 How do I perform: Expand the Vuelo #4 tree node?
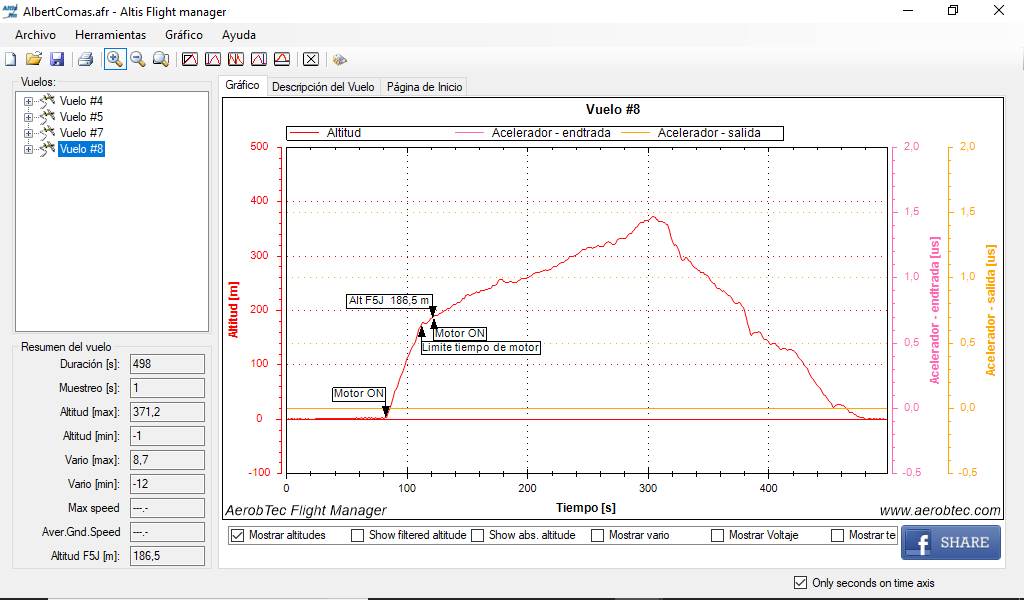(x=28, y=101)
